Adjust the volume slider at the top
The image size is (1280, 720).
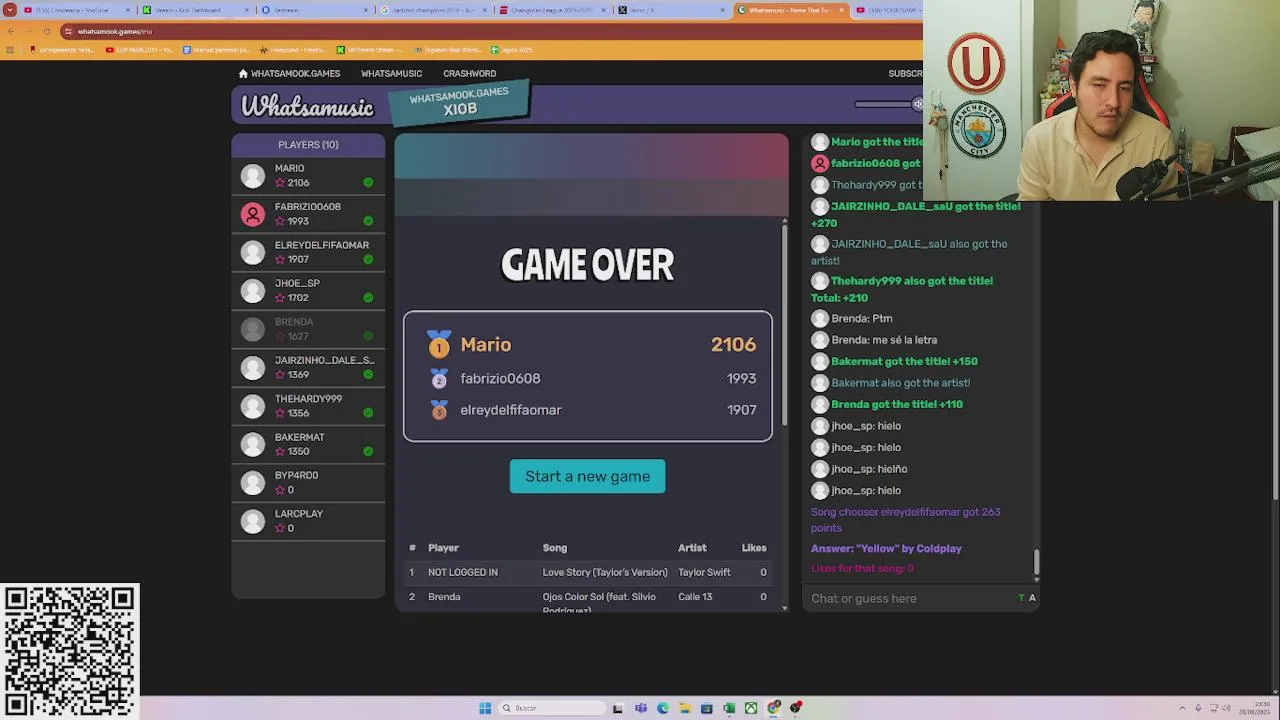pyautogui.click(x=888, y=104)
